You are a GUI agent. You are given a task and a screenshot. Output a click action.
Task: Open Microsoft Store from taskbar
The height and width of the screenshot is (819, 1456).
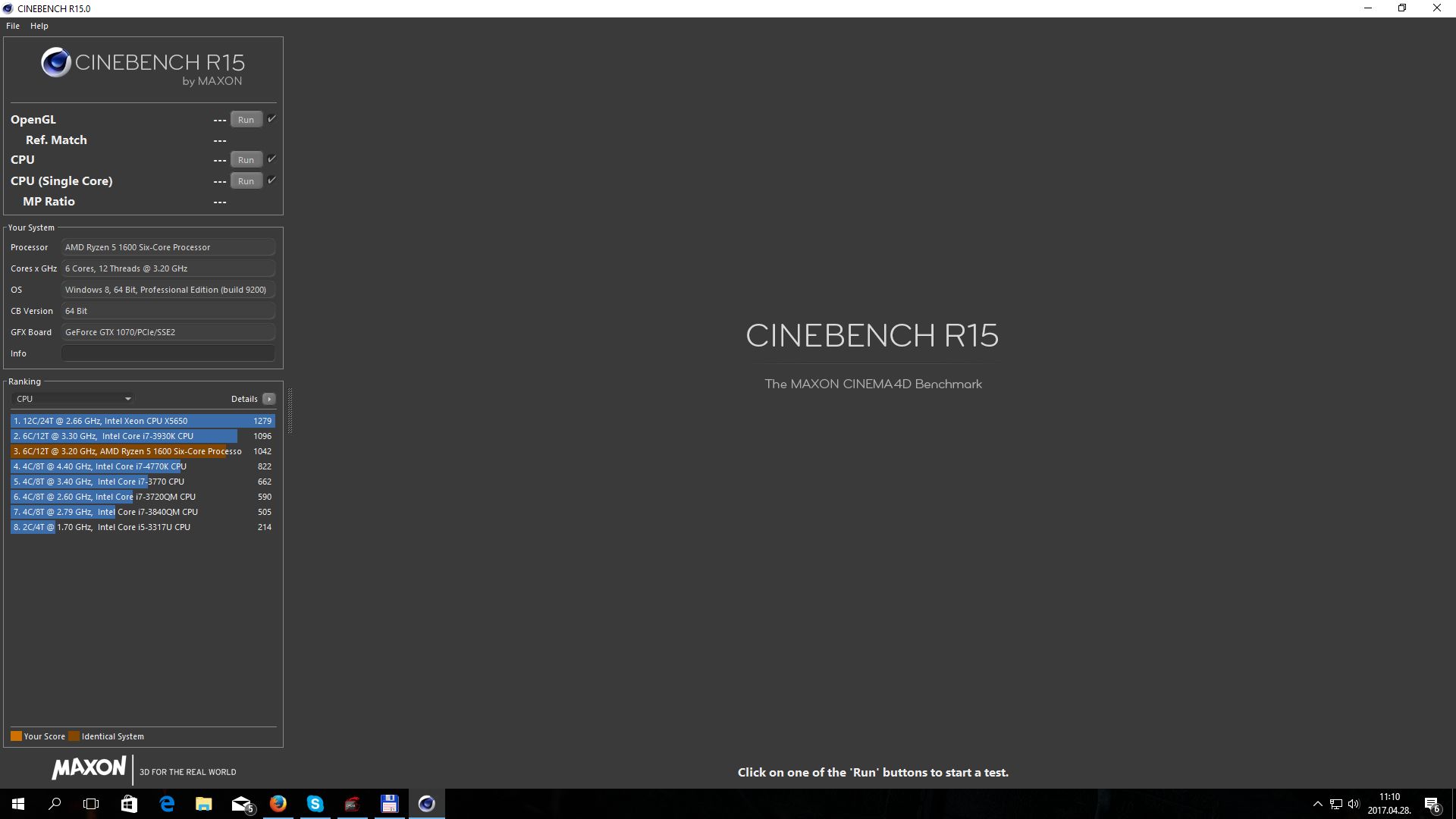pos(130,804)
